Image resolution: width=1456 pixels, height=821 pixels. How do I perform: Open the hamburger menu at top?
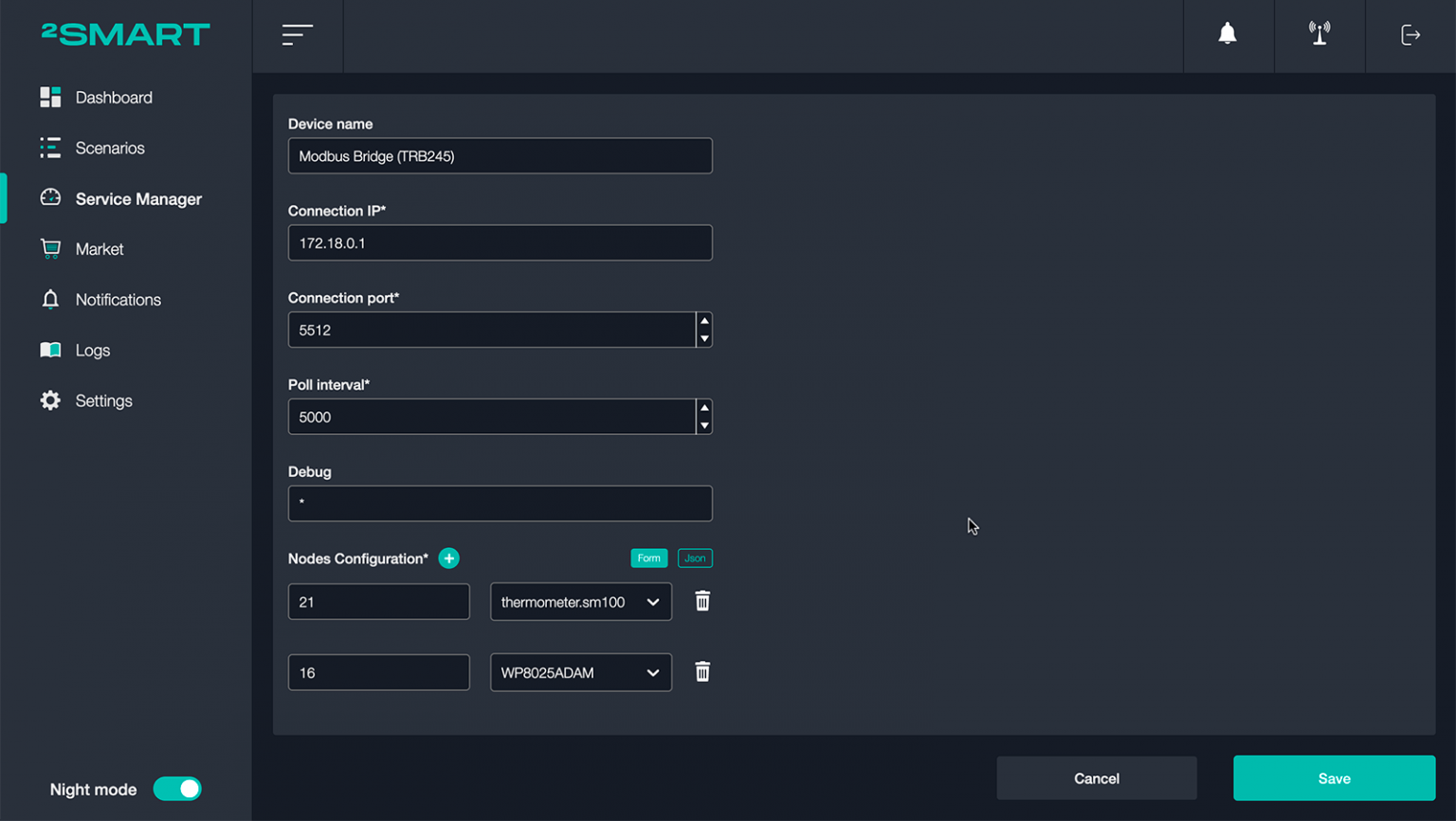coord(297,35)
